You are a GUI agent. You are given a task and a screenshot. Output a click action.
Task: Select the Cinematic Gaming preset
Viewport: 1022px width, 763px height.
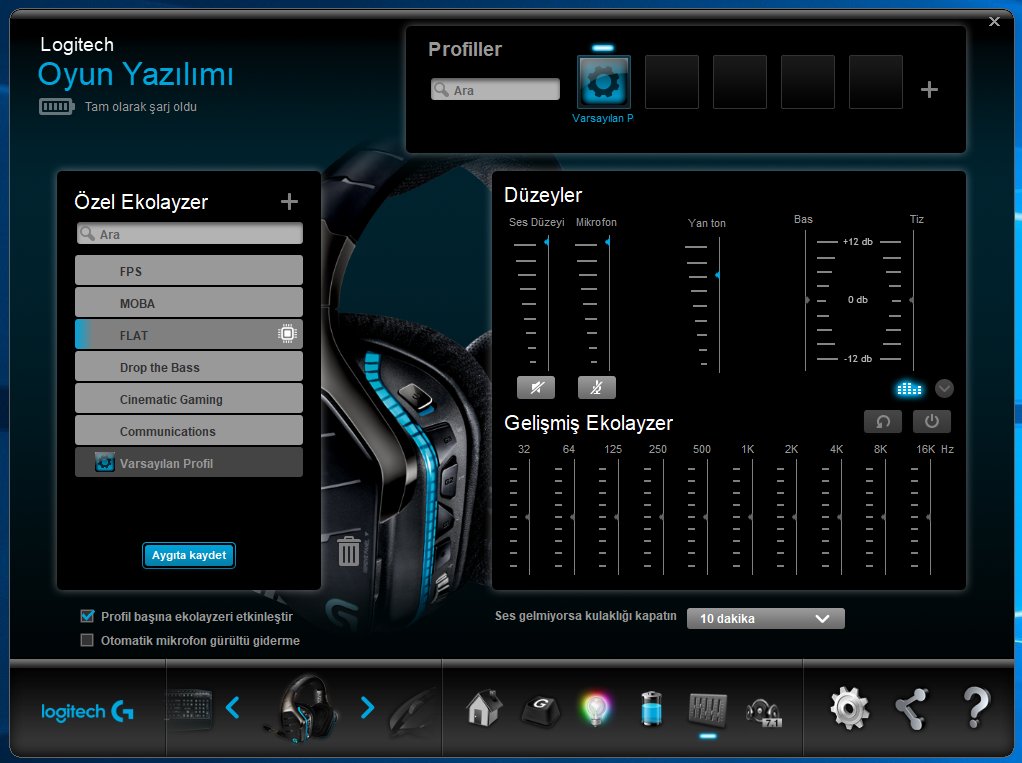(189, 398)
